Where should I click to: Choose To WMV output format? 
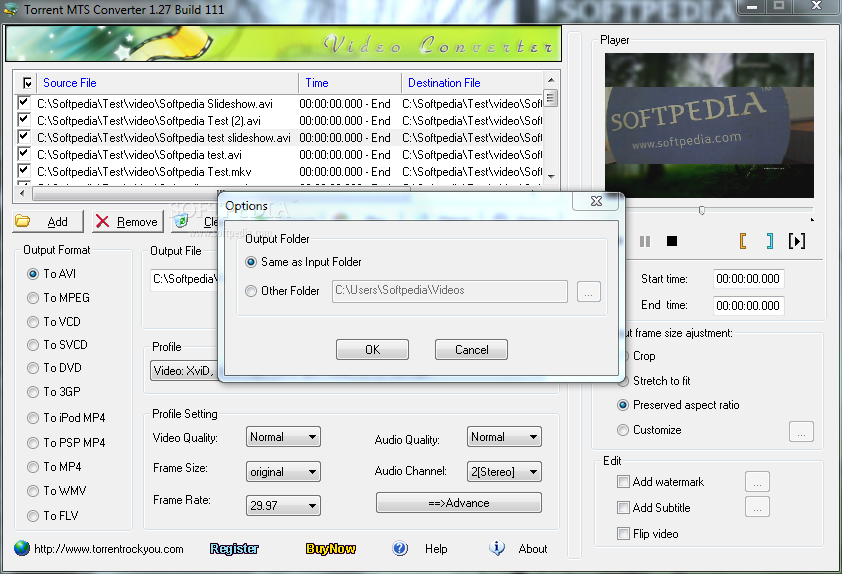[x=33, y=491]
